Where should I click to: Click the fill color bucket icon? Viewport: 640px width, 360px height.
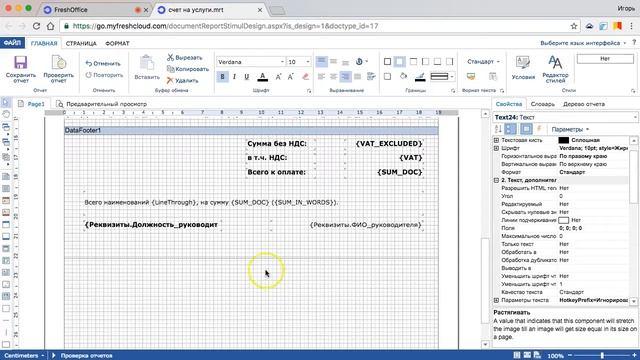(403, 76)
